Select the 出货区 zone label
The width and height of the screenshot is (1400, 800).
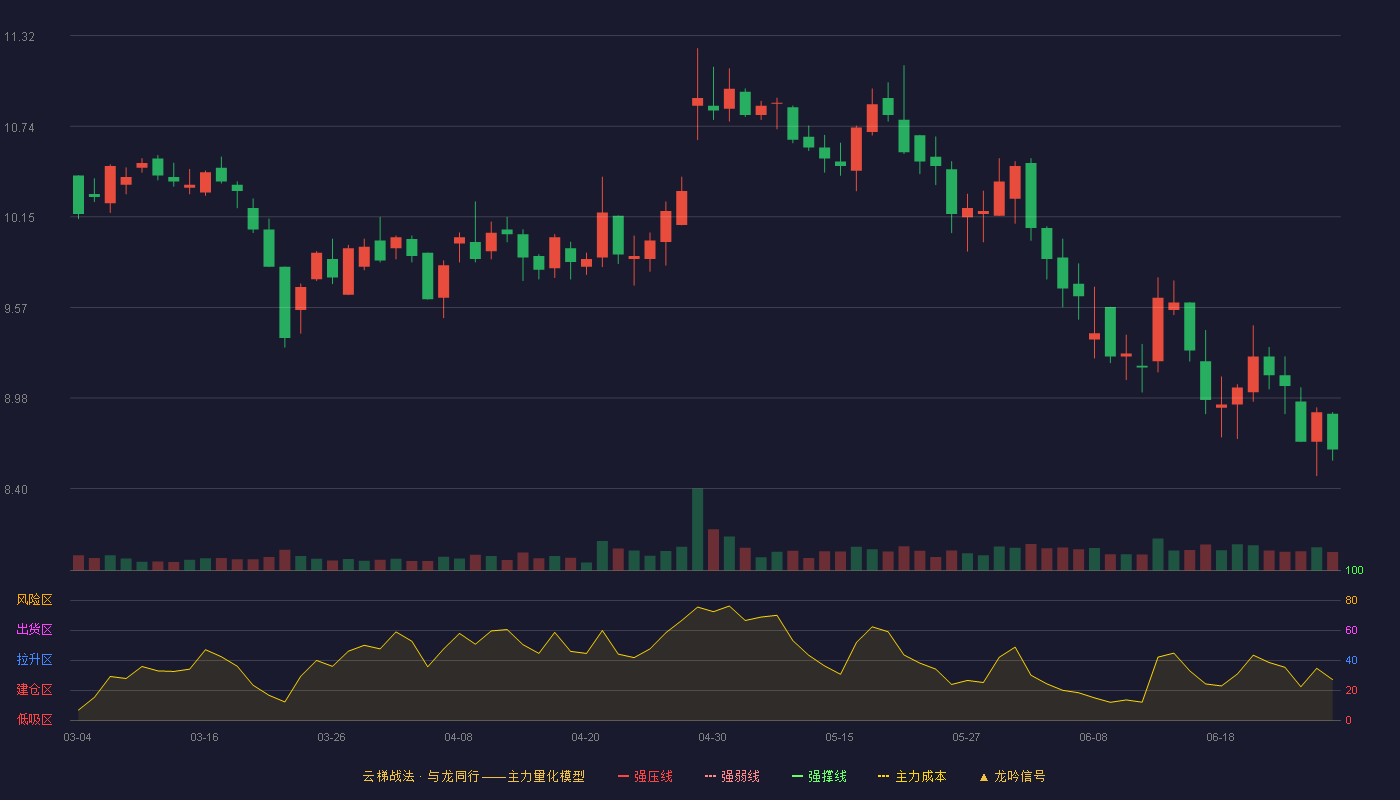coord(34,630)
